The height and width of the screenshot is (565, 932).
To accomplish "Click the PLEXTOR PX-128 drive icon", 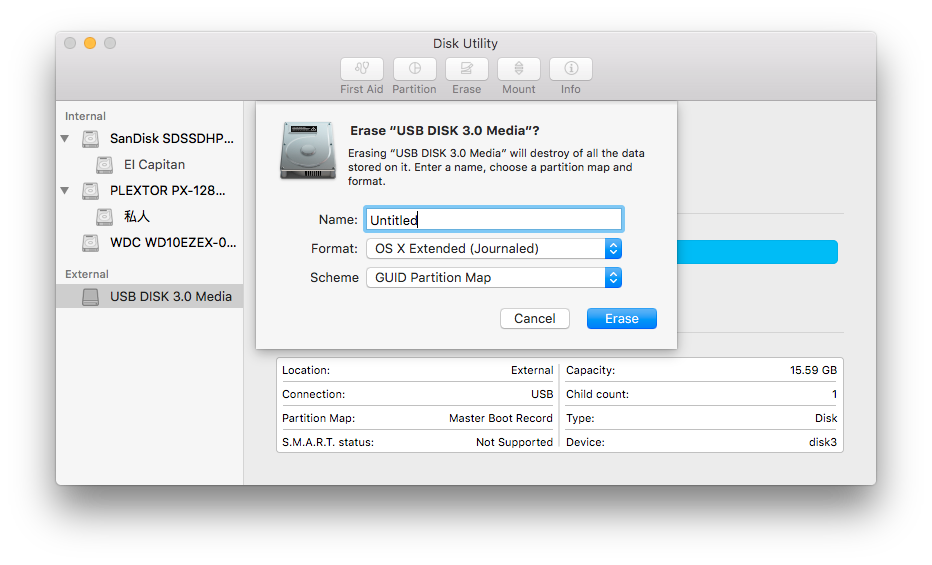I will (x=90, y=191).
